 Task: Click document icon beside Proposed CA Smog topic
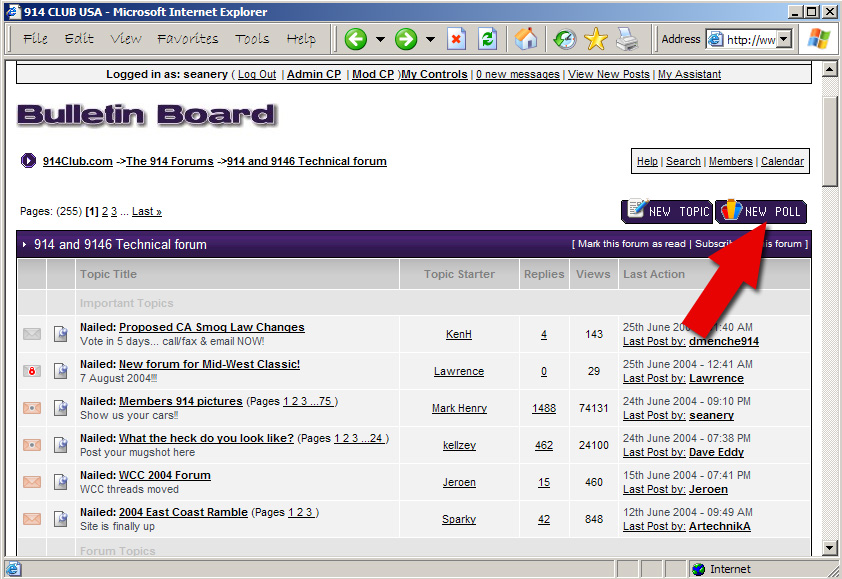pos(61,334)
